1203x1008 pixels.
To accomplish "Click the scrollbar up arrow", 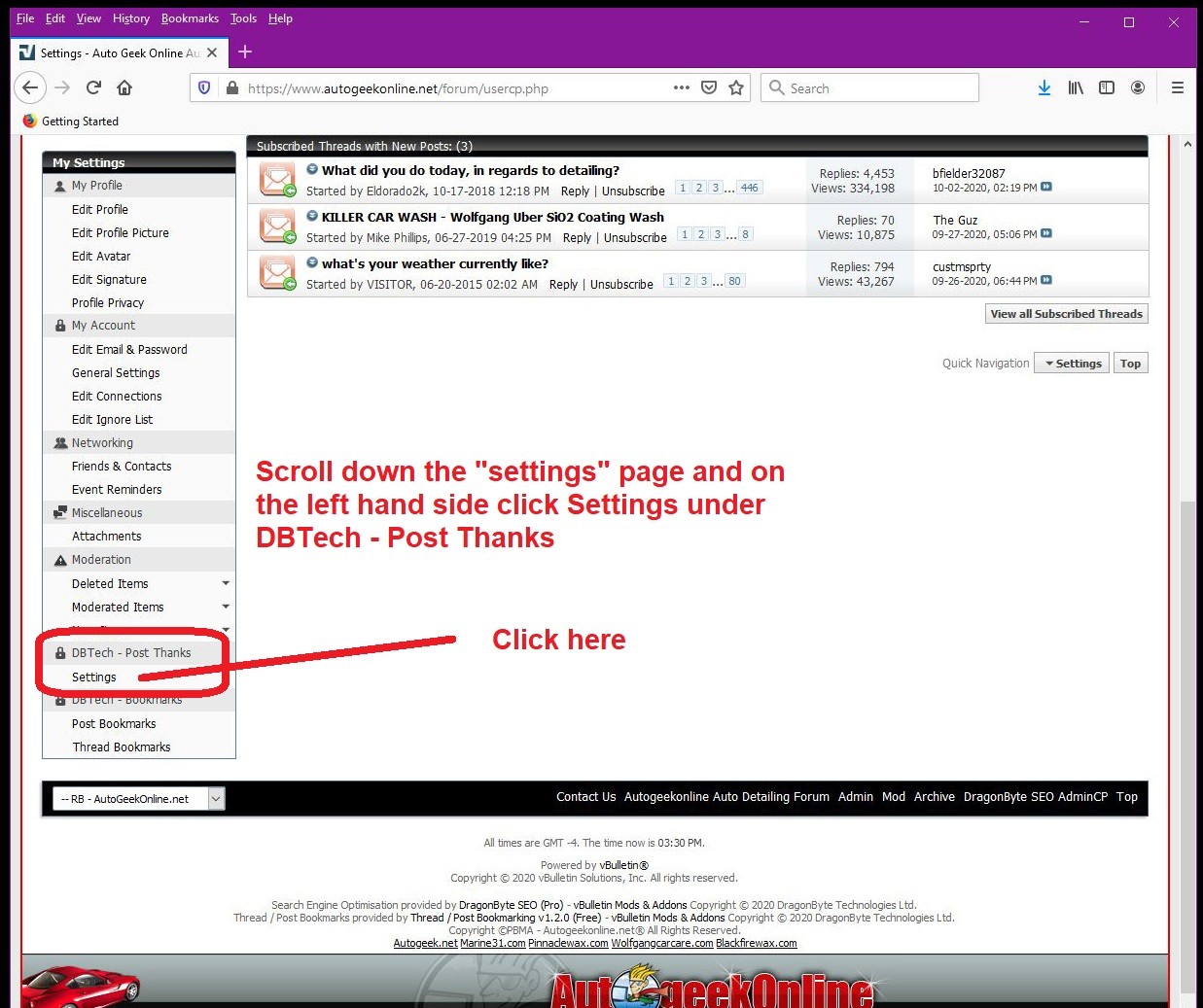I will 1187,144.
